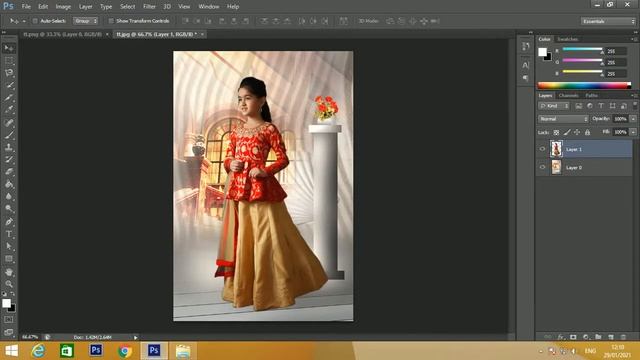
Task: Select the Rectangle shape tool
Action: click(9, 259)
